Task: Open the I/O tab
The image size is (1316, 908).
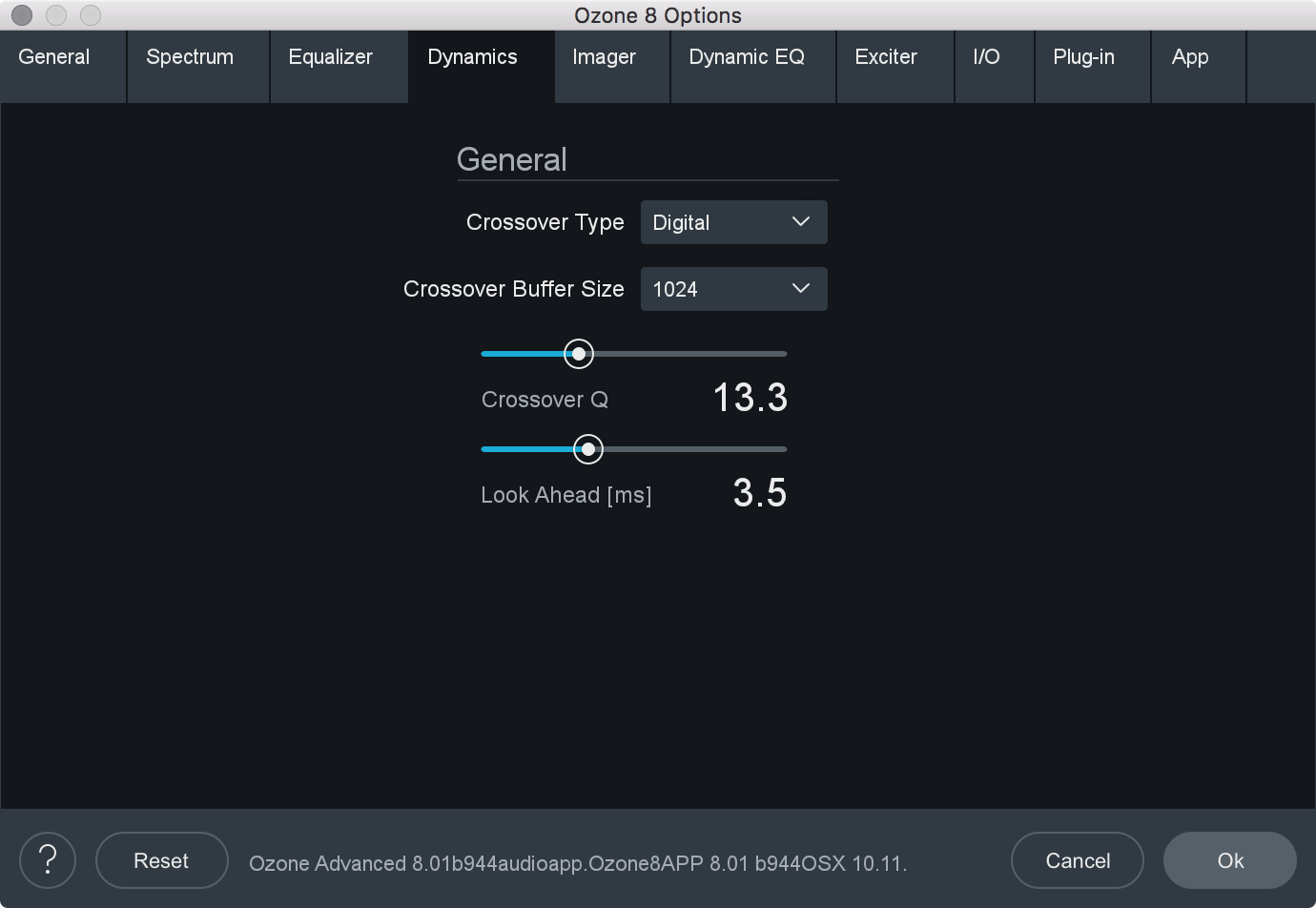Action: [x=995, y=67]
